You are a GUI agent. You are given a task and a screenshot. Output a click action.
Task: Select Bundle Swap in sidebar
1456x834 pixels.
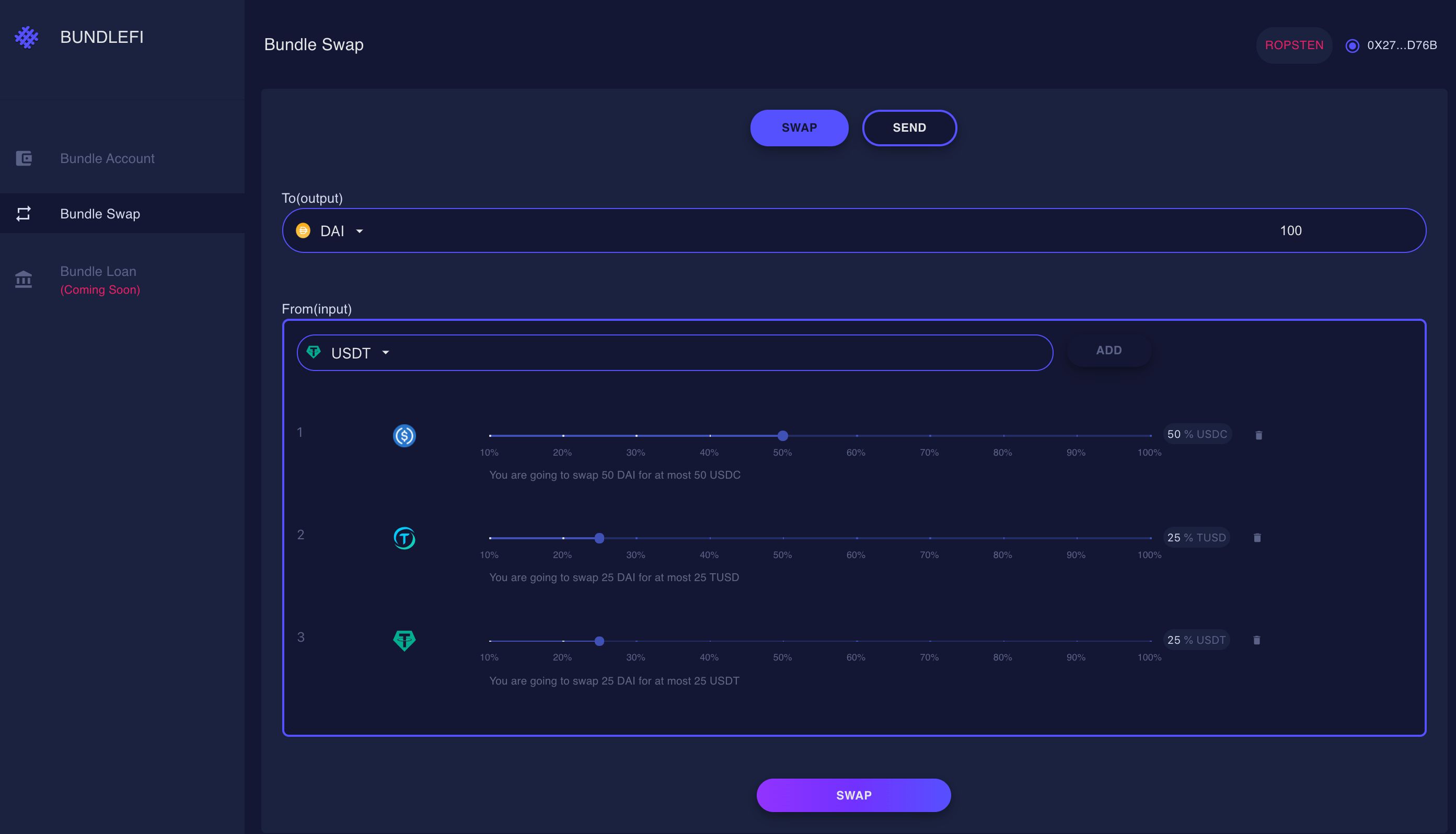(x=123, y=214)
